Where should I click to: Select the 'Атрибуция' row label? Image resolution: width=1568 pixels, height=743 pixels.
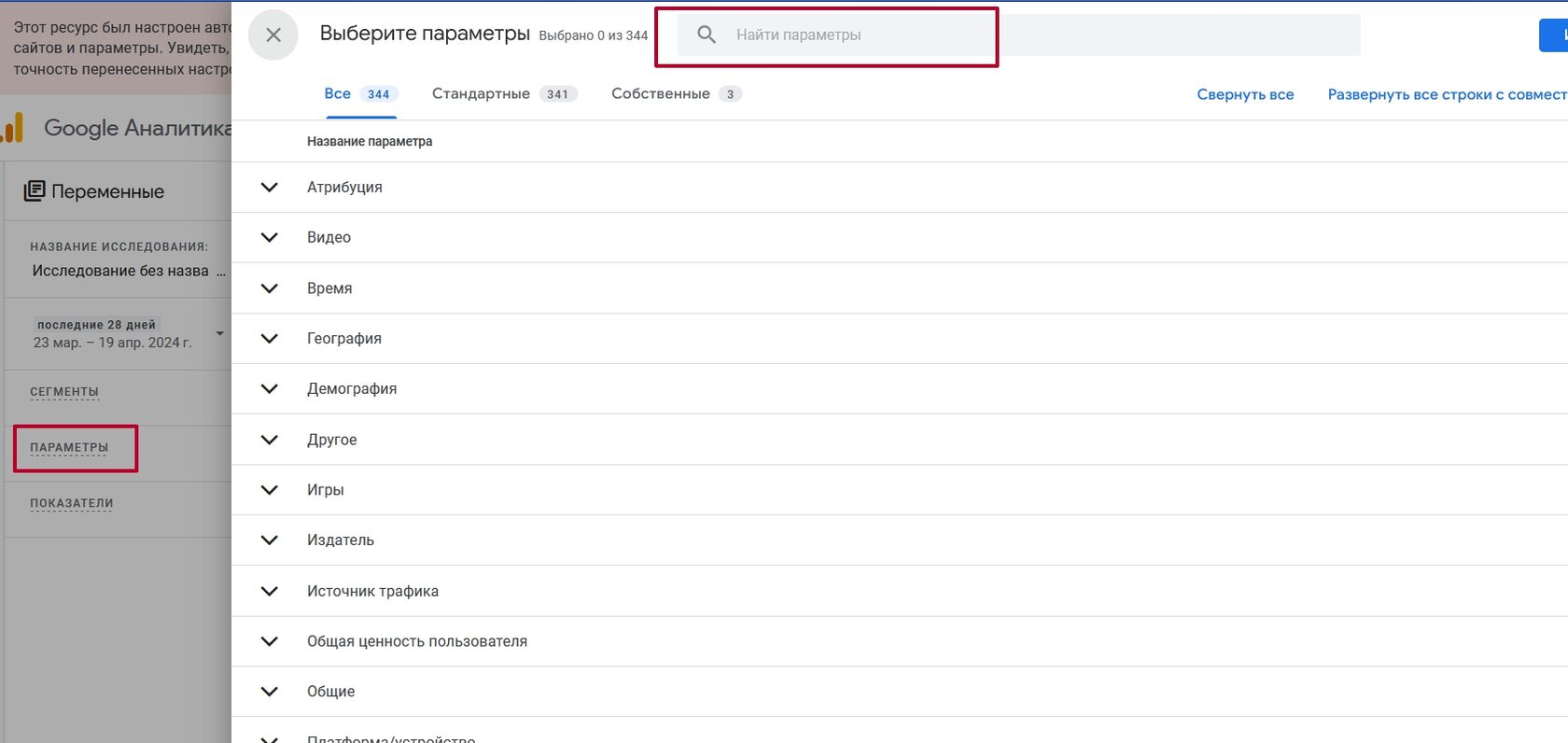point(344,187)
